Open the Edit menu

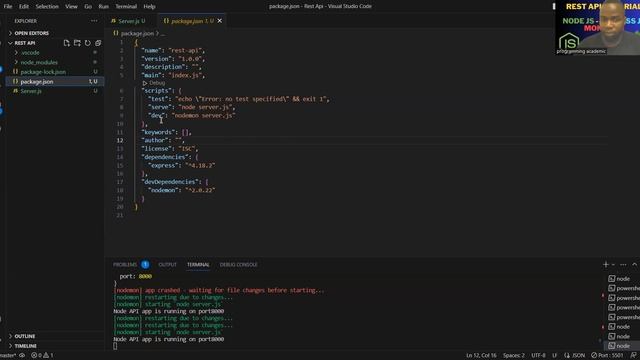(24, 7)
